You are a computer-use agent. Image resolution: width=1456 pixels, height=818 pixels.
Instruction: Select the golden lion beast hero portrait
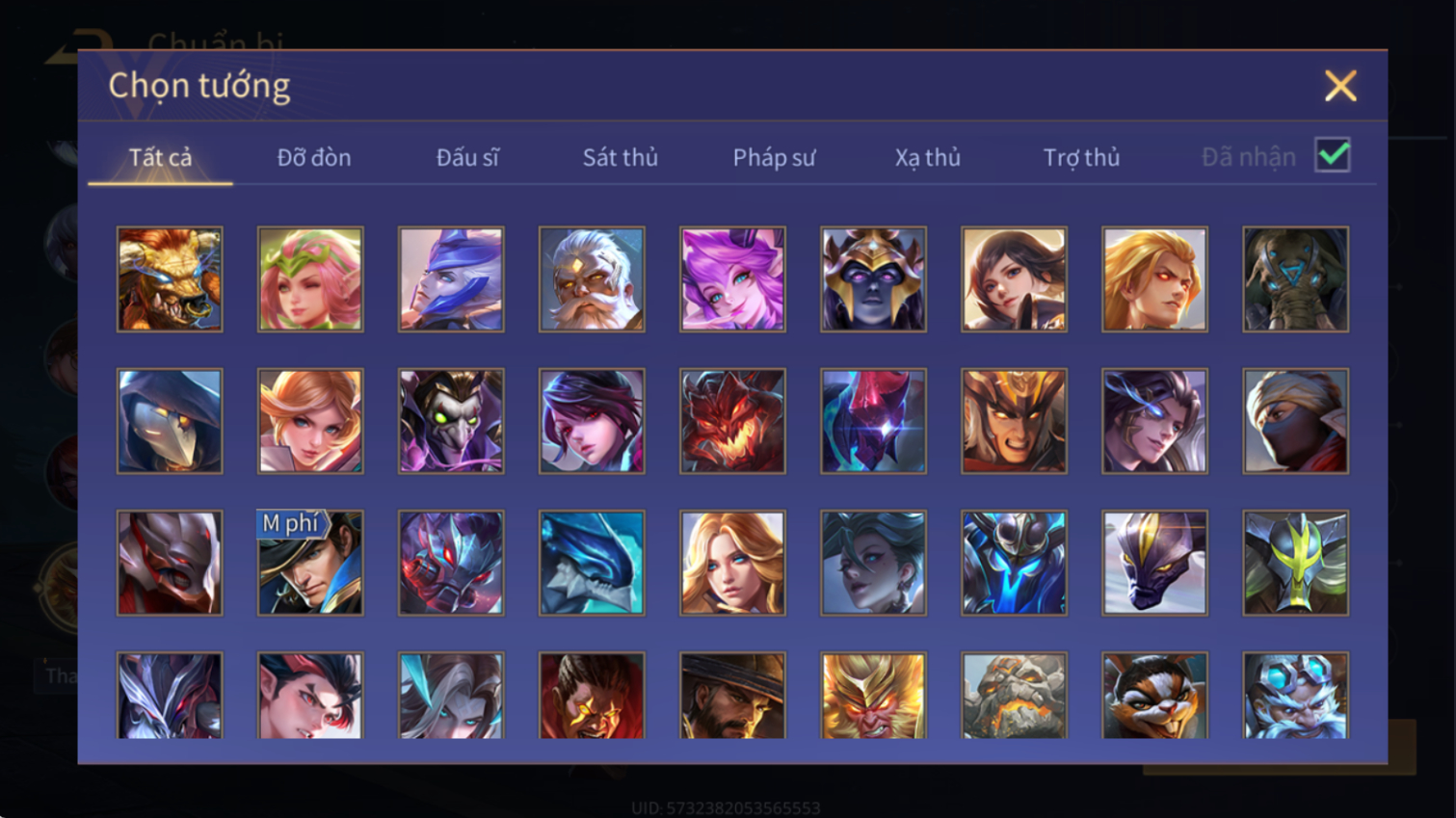[x=170, y=279]
